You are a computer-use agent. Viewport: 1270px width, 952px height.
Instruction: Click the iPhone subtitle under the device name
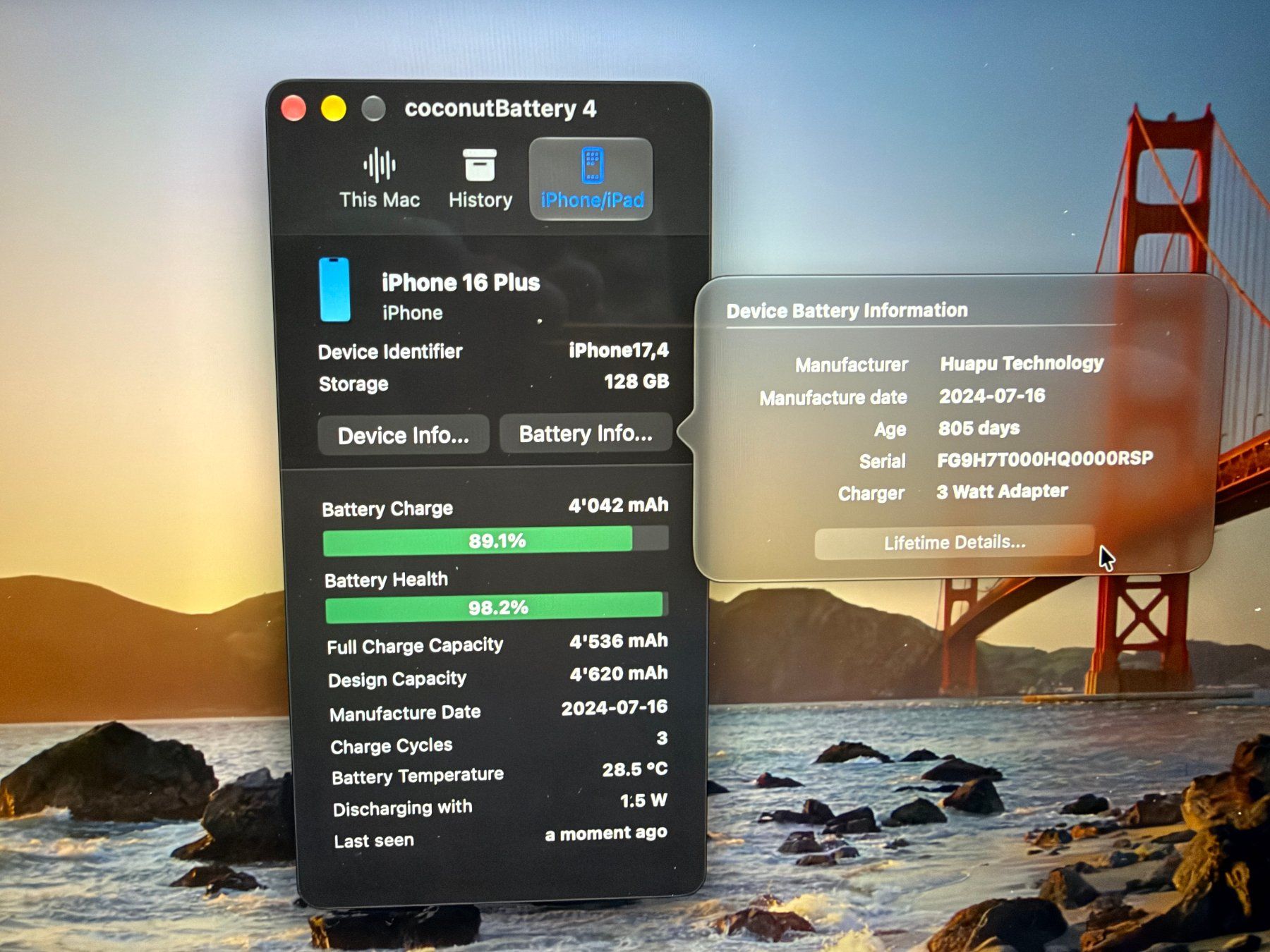click(413, 312)
